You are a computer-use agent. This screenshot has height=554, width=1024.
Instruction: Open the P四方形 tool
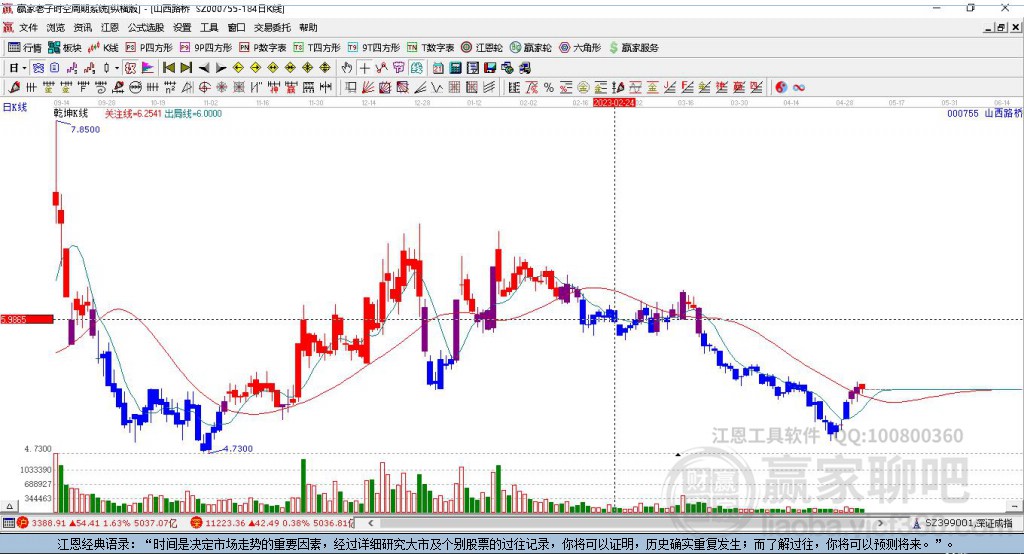tap(149, 48)
